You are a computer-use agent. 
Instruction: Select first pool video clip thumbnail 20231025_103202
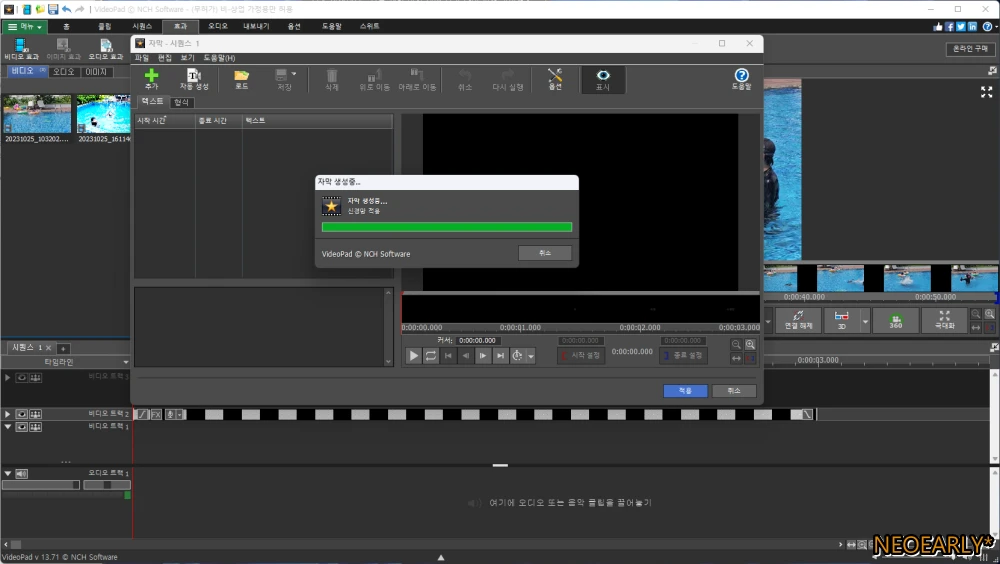[x=37, y=114]
